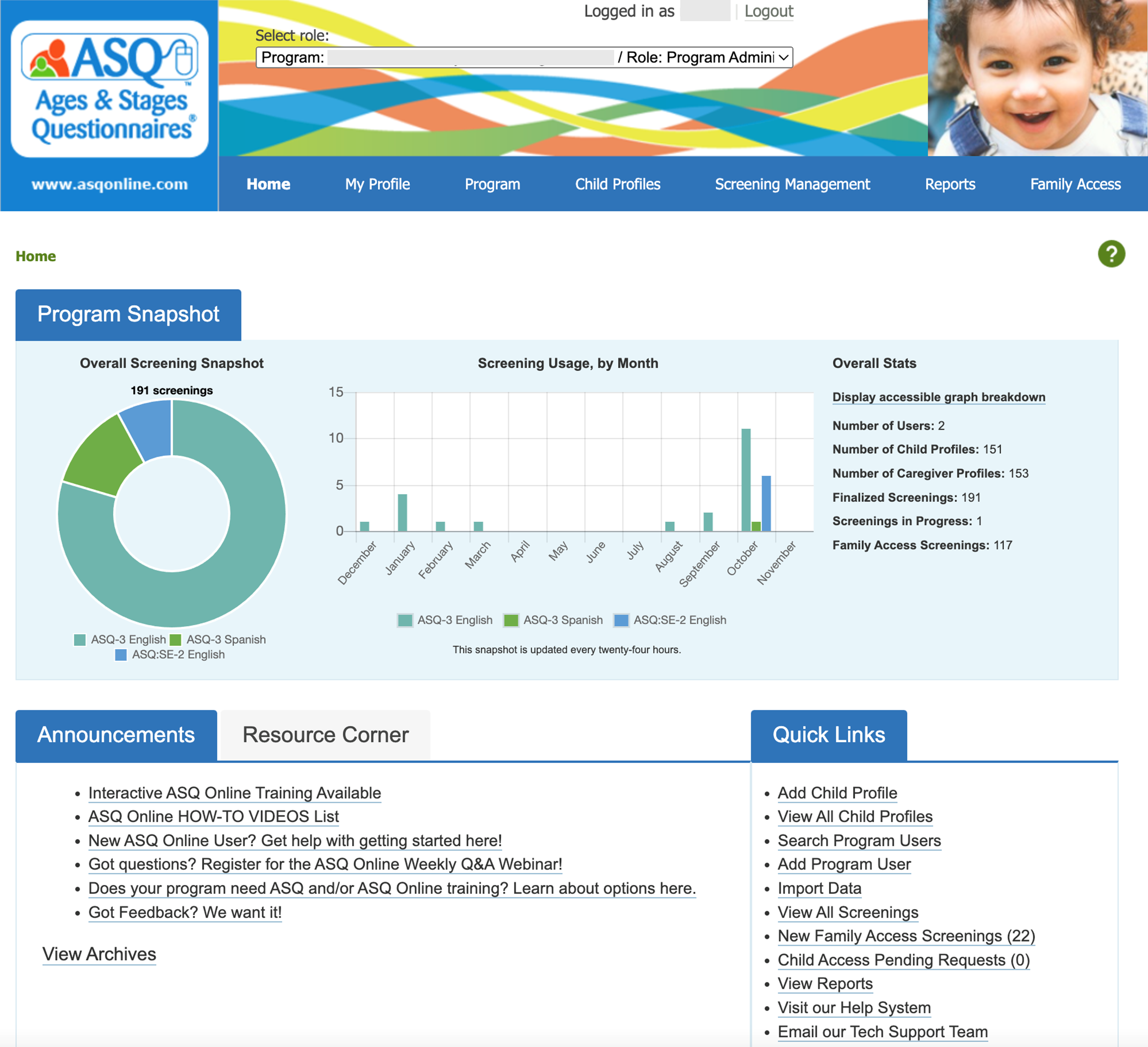Switch to the Announcements tab
The width and height of the screenshot is (1148, 1047).
pyautogui.click(x=116, y=735)
